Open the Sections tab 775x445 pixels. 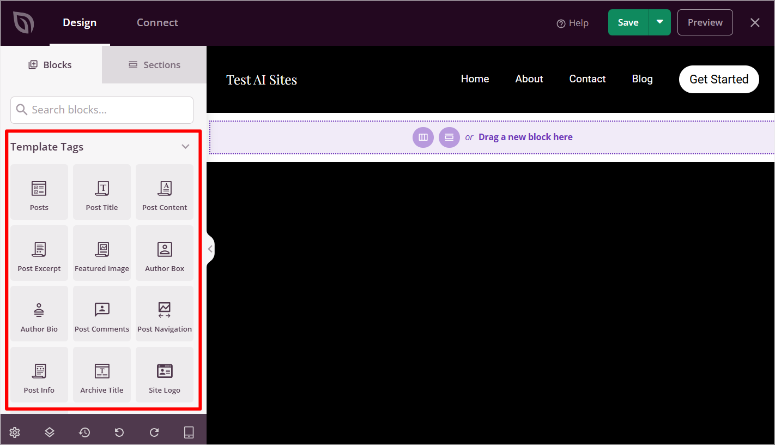coord(154,65)
